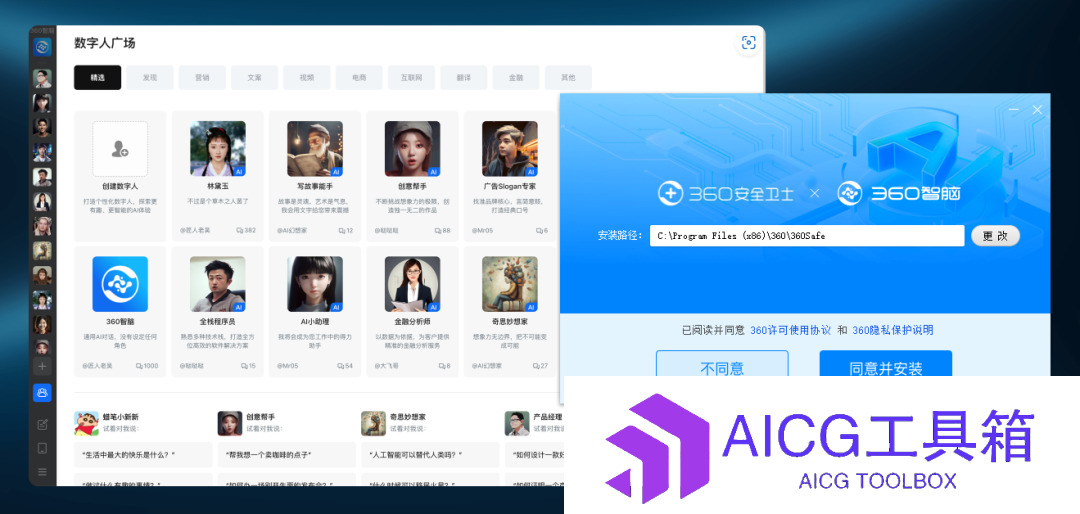Click the author name @大飞哥
1080x514 pixels.
pos(386,366)
